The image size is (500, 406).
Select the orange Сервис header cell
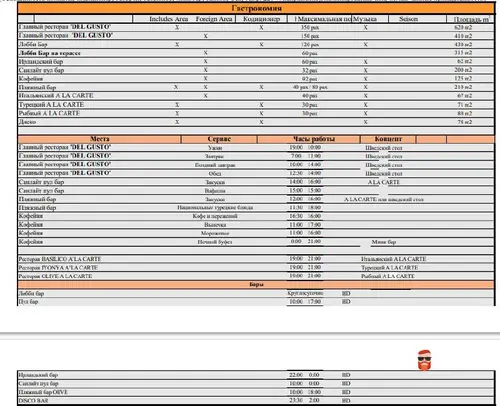click(219, 139)
